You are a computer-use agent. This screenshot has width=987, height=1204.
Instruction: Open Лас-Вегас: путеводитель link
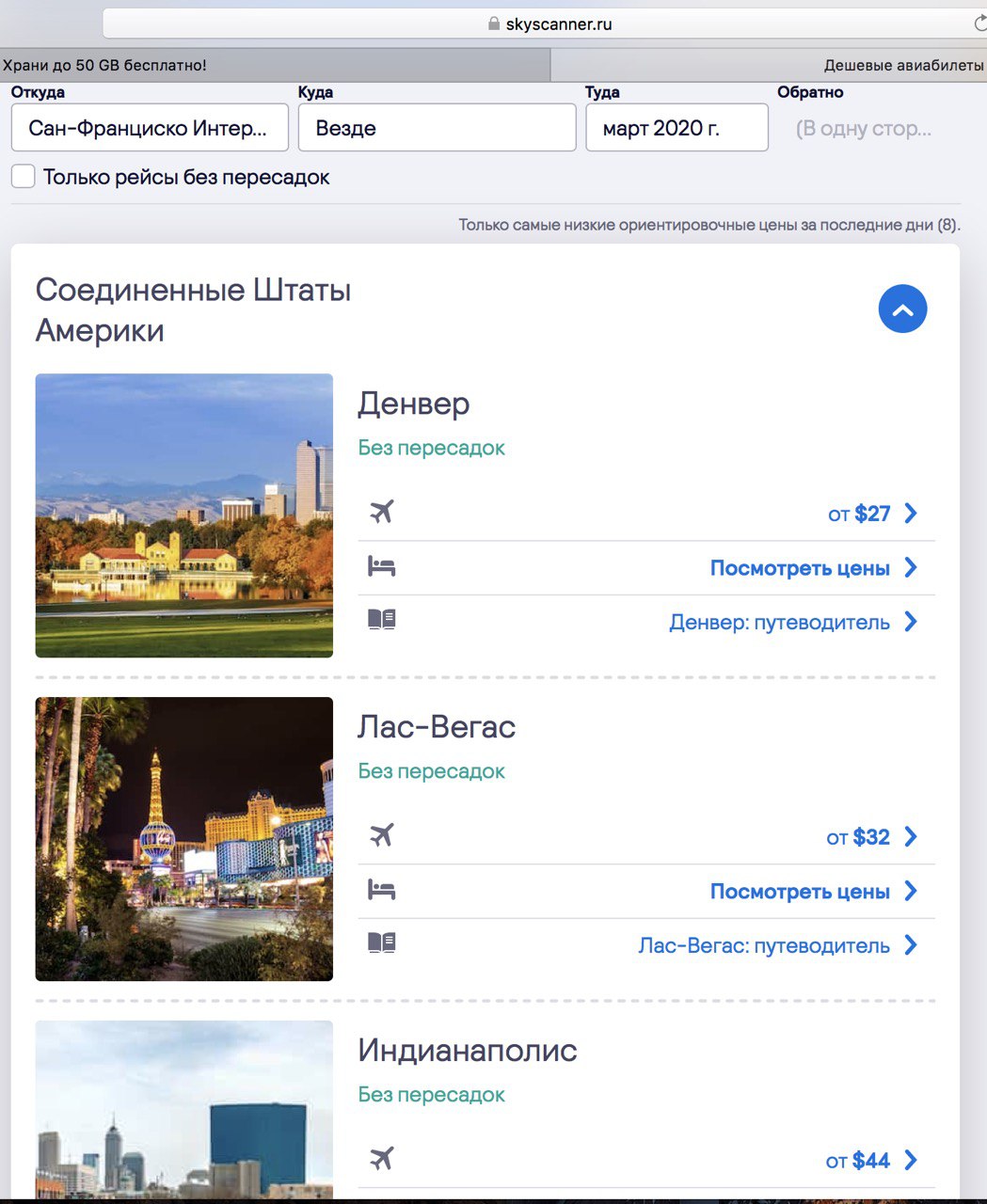tap(764, 946)
